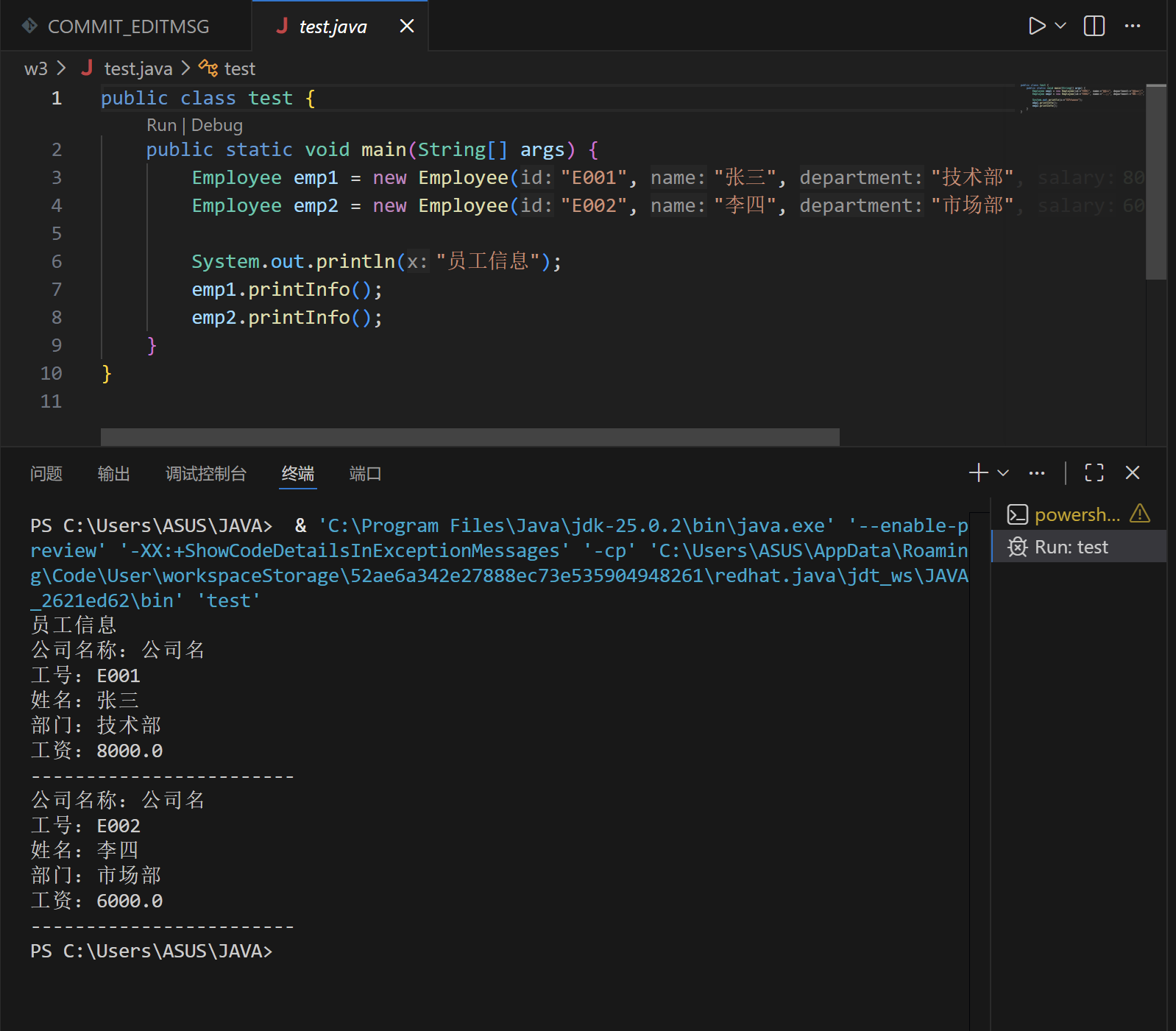Close the test.java tab
This screenshot has height=1031, width=1176.
[x=407, y=26]
